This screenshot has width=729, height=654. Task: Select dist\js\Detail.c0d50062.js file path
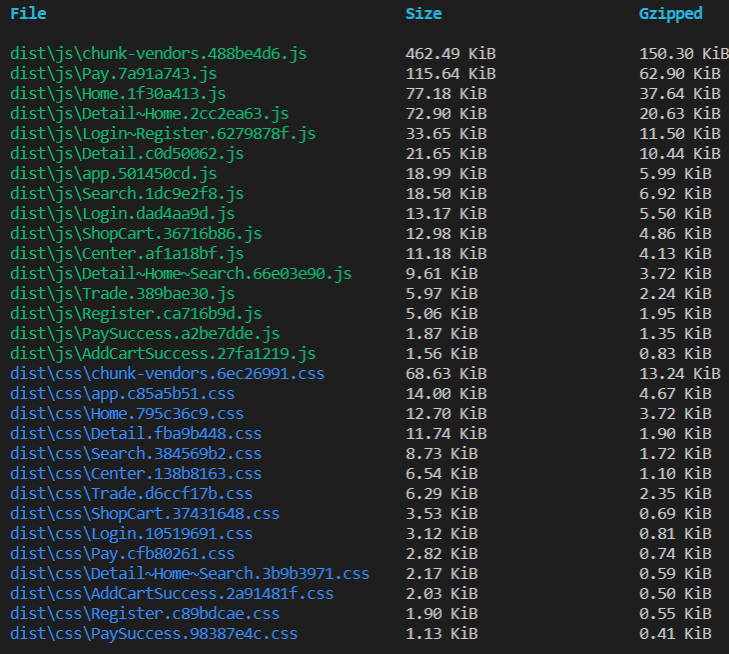pyautogui.click(x=127, y=153)
